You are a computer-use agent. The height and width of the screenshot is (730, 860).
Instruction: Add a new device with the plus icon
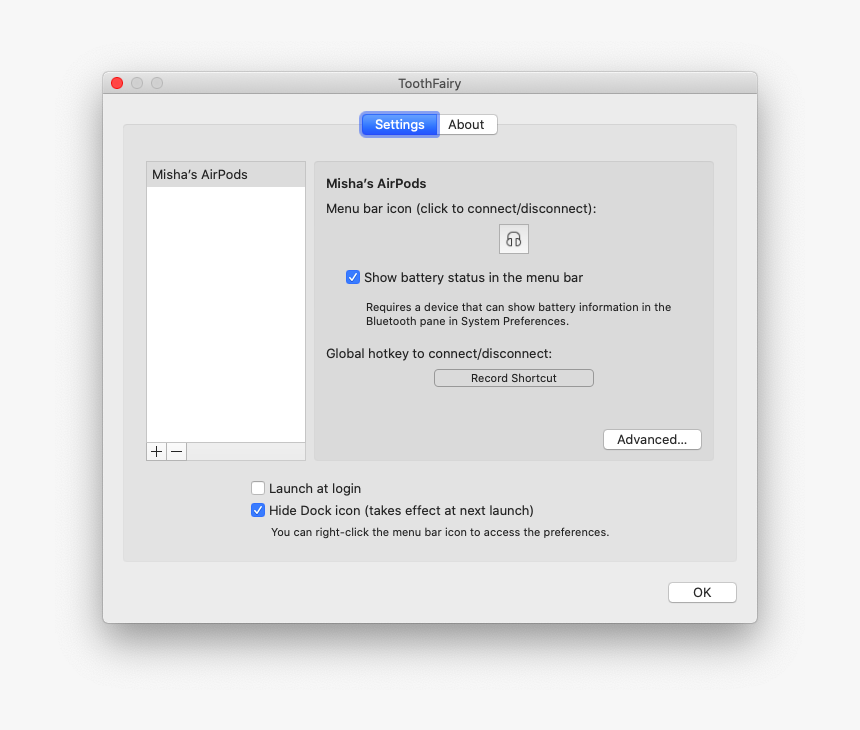click(x=156, y=451)
